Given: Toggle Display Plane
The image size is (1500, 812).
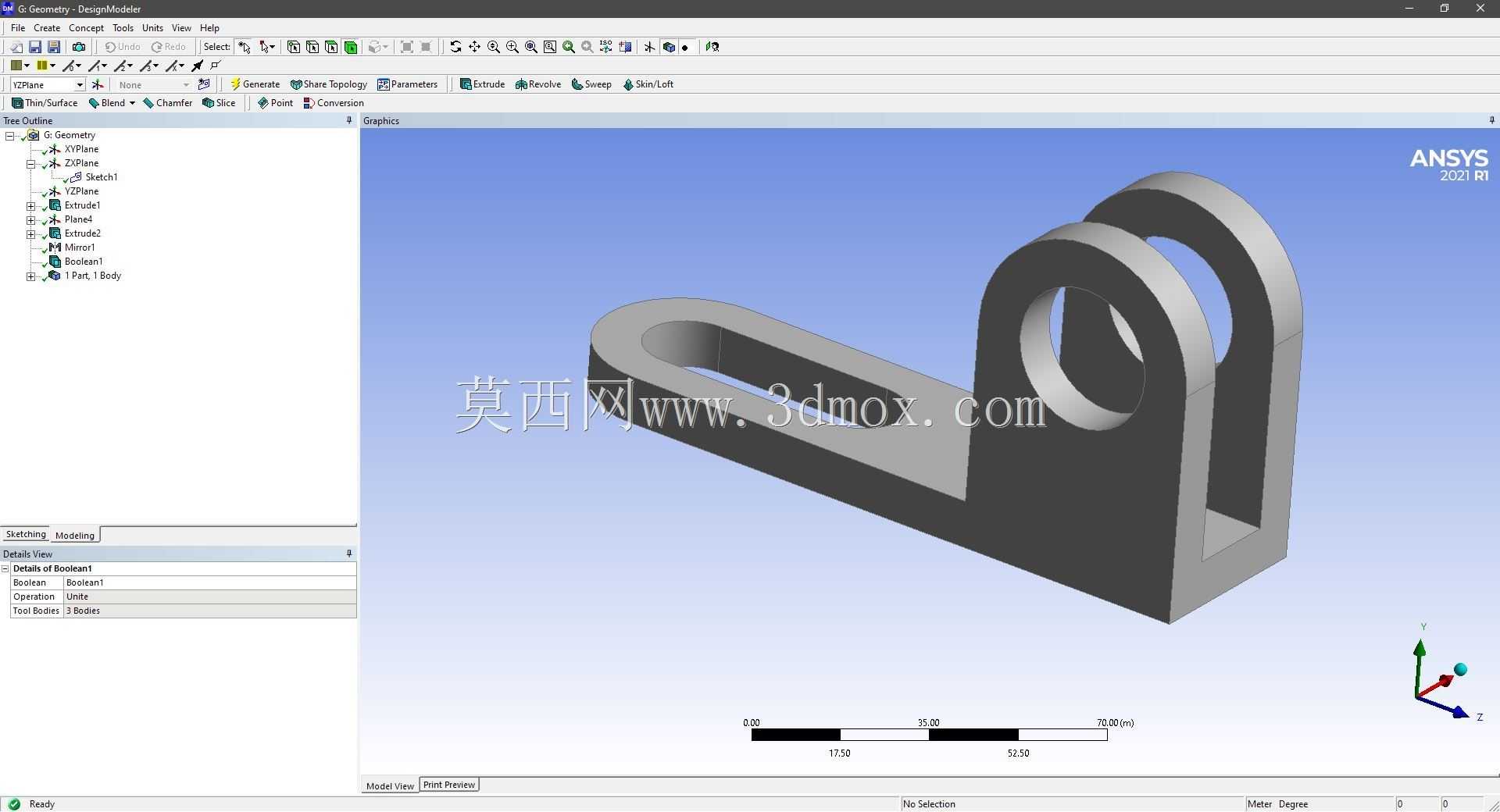Looking at the screenshot, I should [x=649, y=47].
